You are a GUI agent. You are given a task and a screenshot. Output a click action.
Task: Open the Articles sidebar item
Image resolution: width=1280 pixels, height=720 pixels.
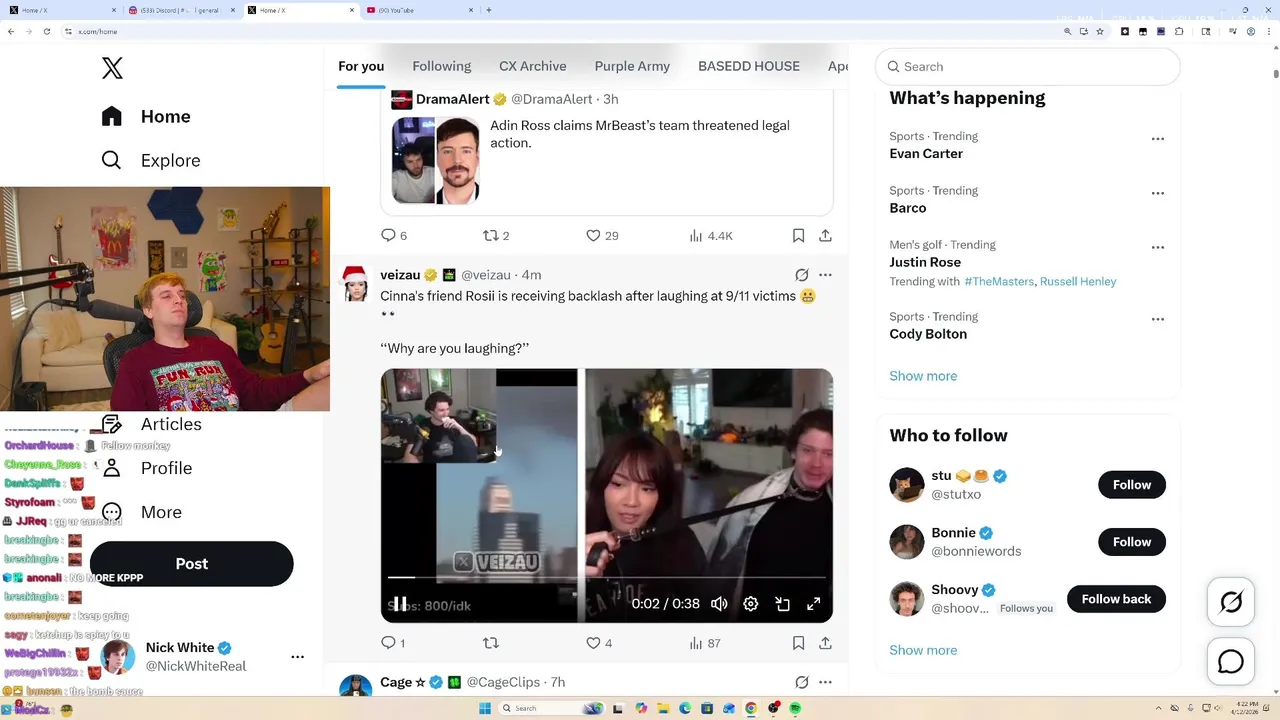[x=152, y=424]
